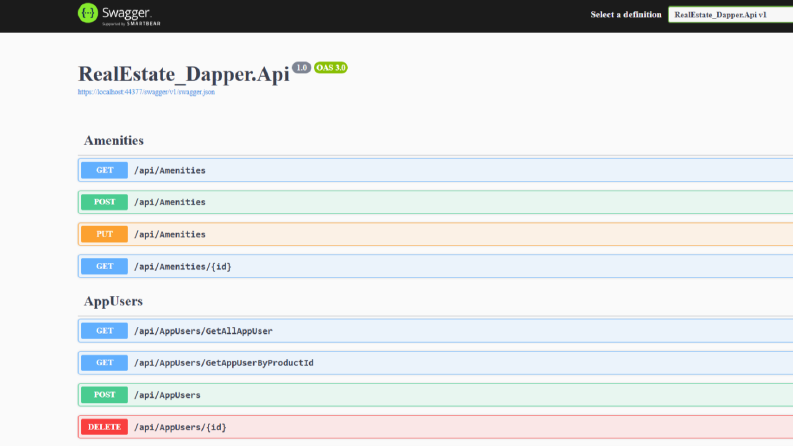Collapse the Amenities section header
Viewport: 793px width, 446px height.
point(114,140)
